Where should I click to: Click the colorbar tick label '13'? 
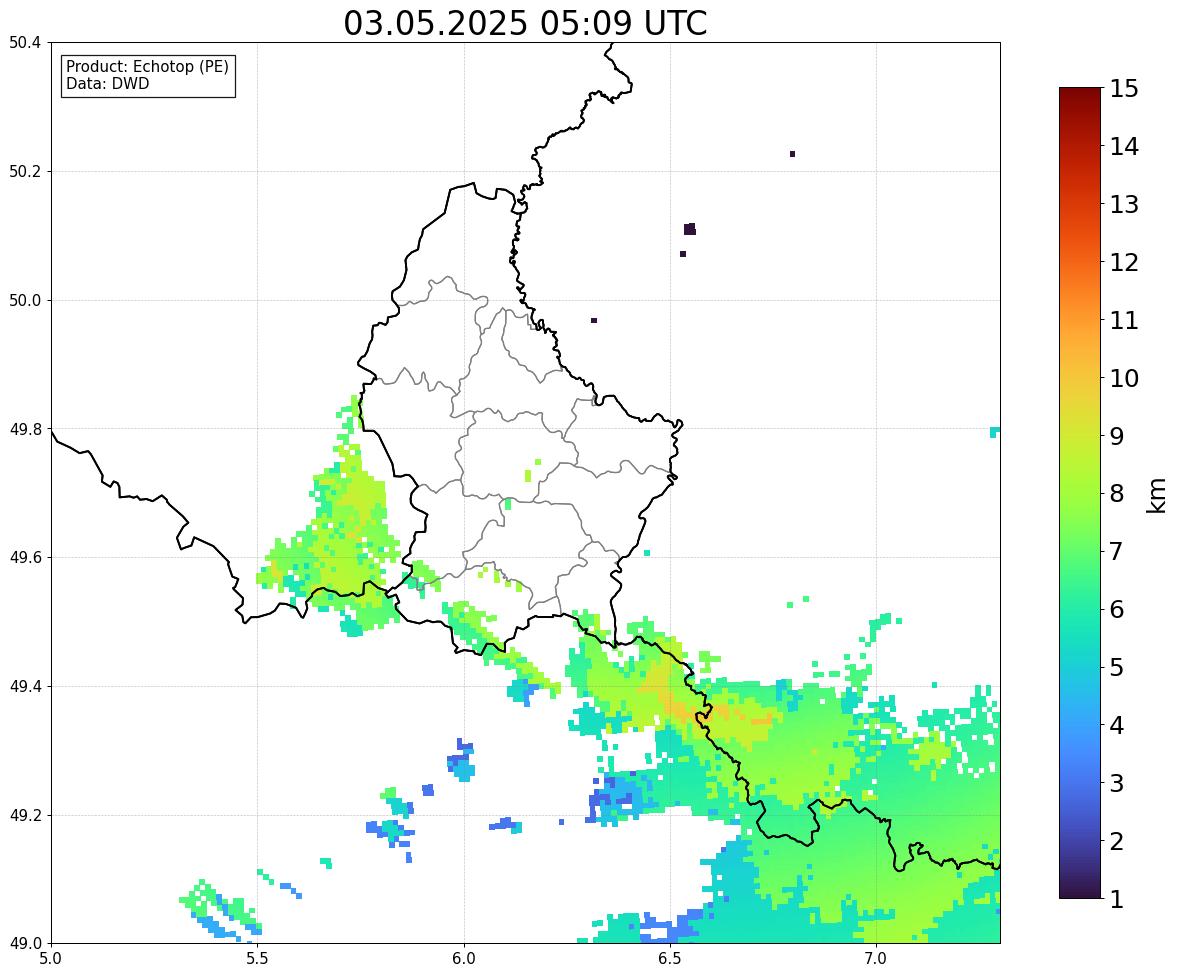tap(1124, 204)
